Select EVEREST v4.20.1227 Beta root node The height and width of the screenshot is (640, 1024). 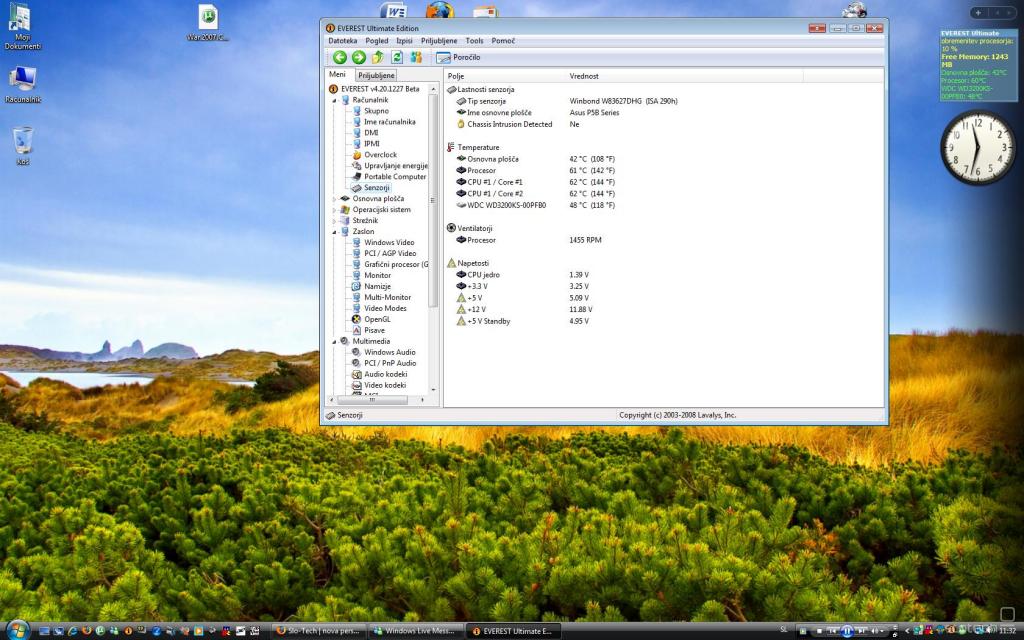(x=374, y=89)
